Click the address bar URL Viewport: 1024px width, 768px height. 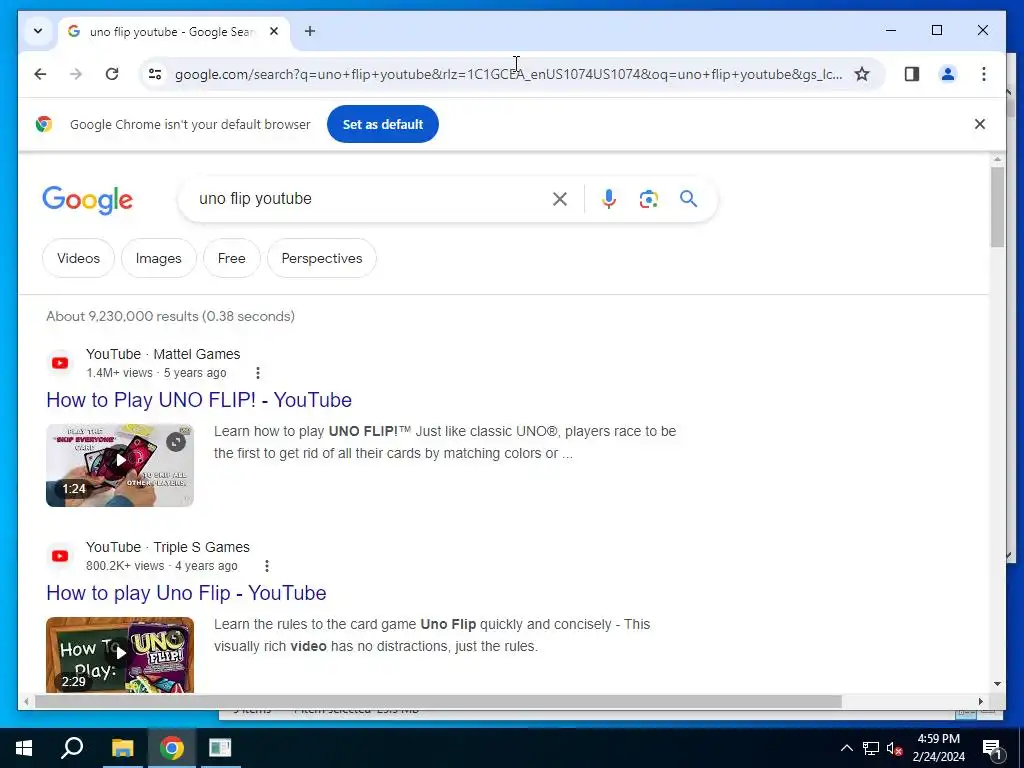(508, 74)
